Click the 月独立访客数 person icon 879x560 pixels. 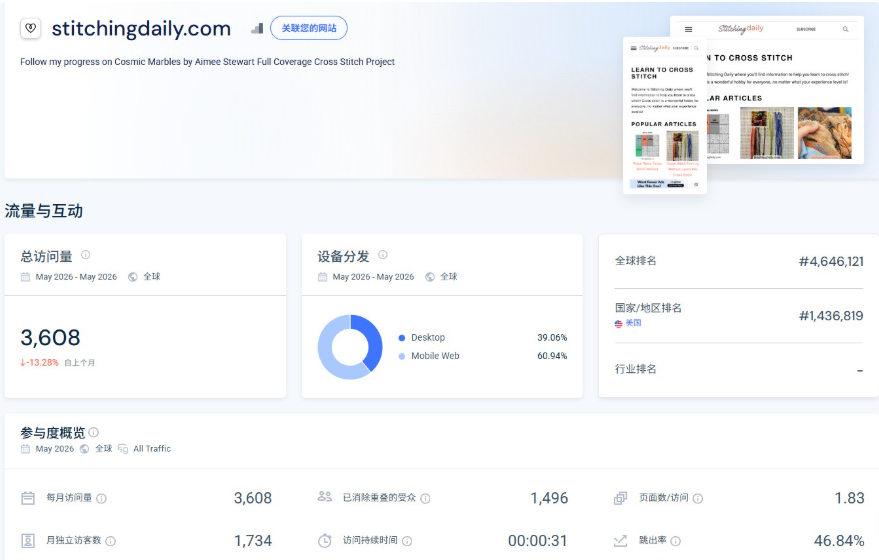click(28, 540)
